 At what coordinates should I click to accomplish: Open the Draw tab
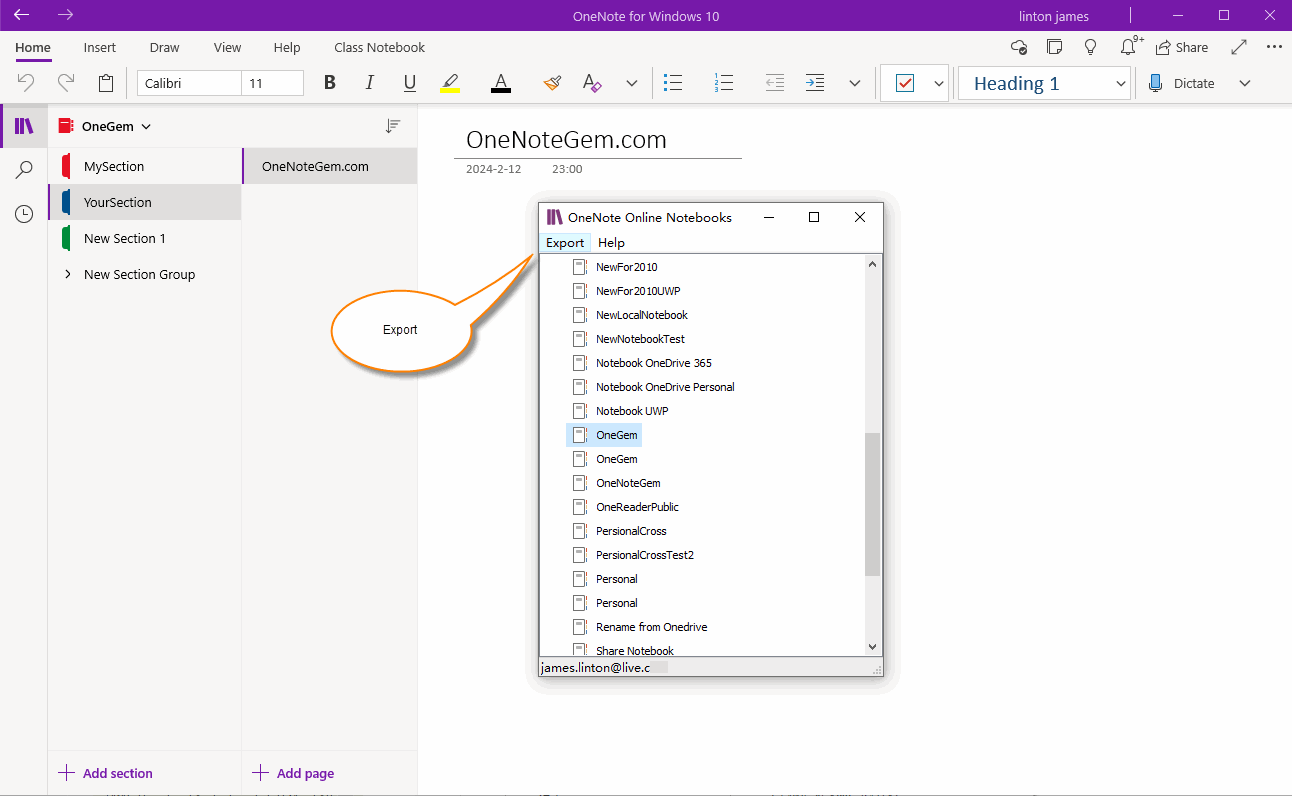coord(165,47)
